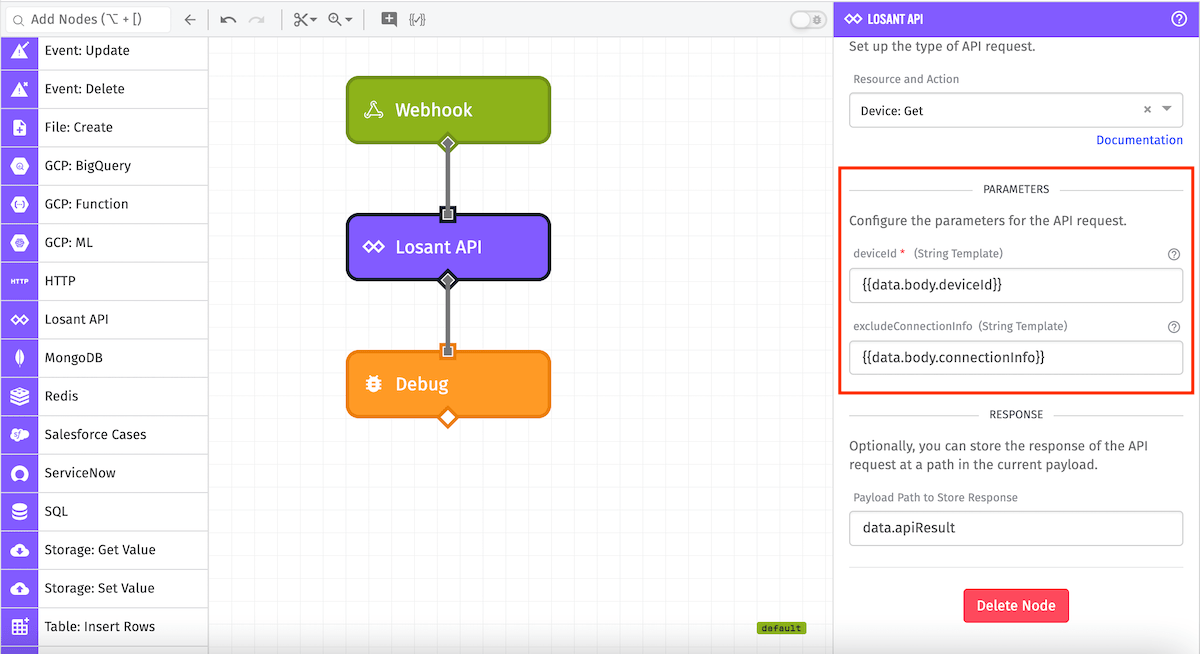
Task: Click the Payload Path to Store Response field
Action: 1015,528
